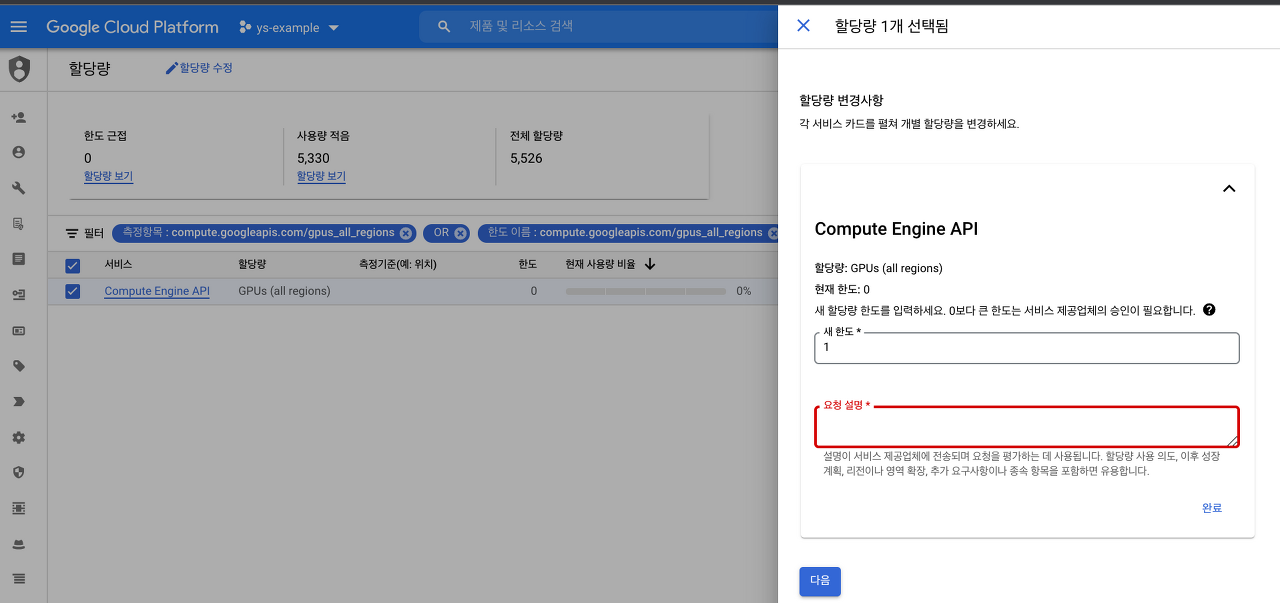Click the 한도 column header
This screenshot has width=1280, height=603.
point(528,265)
